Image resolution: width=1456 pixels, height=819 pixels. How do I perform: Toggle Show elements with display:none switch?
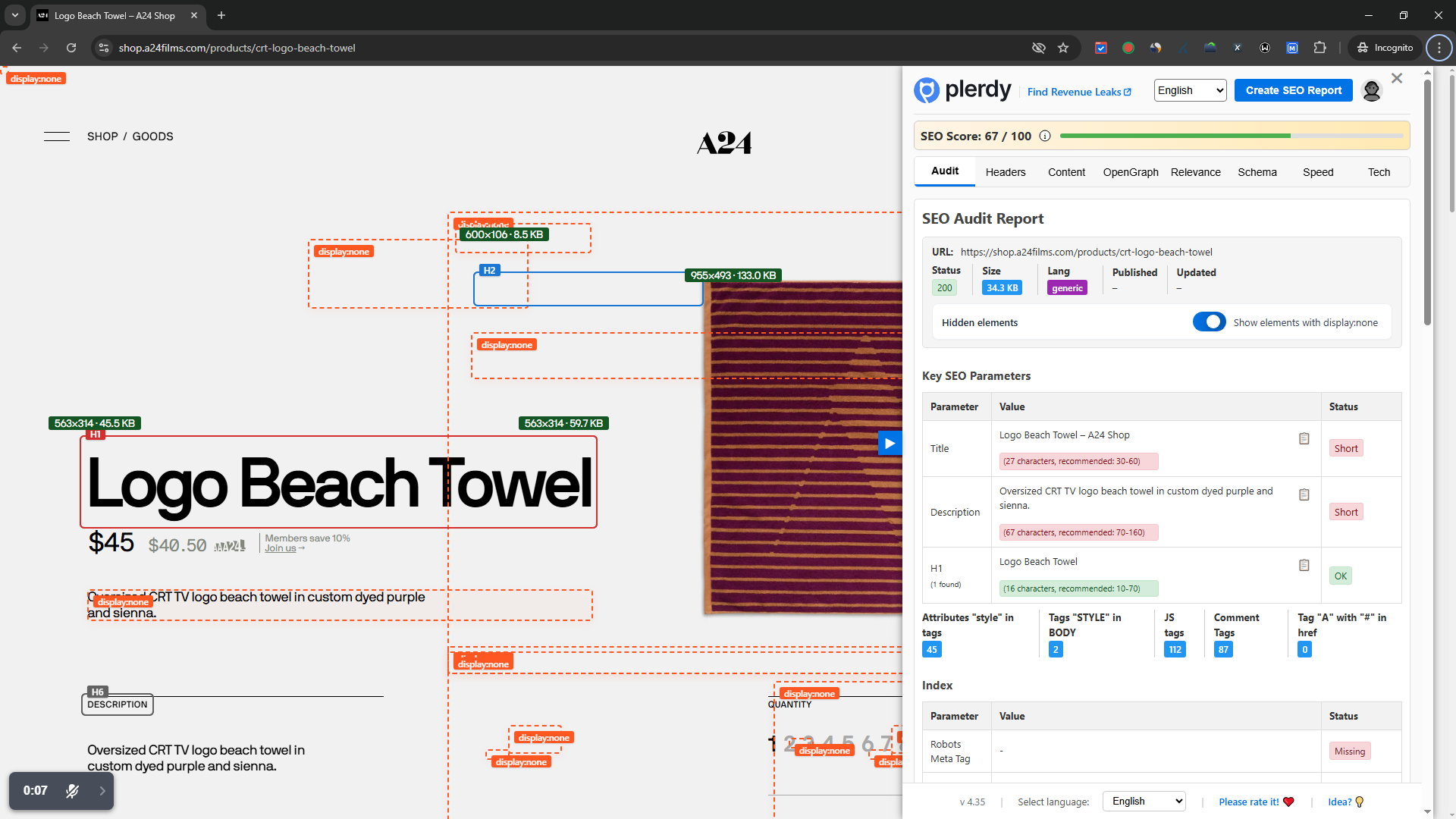1209,322
